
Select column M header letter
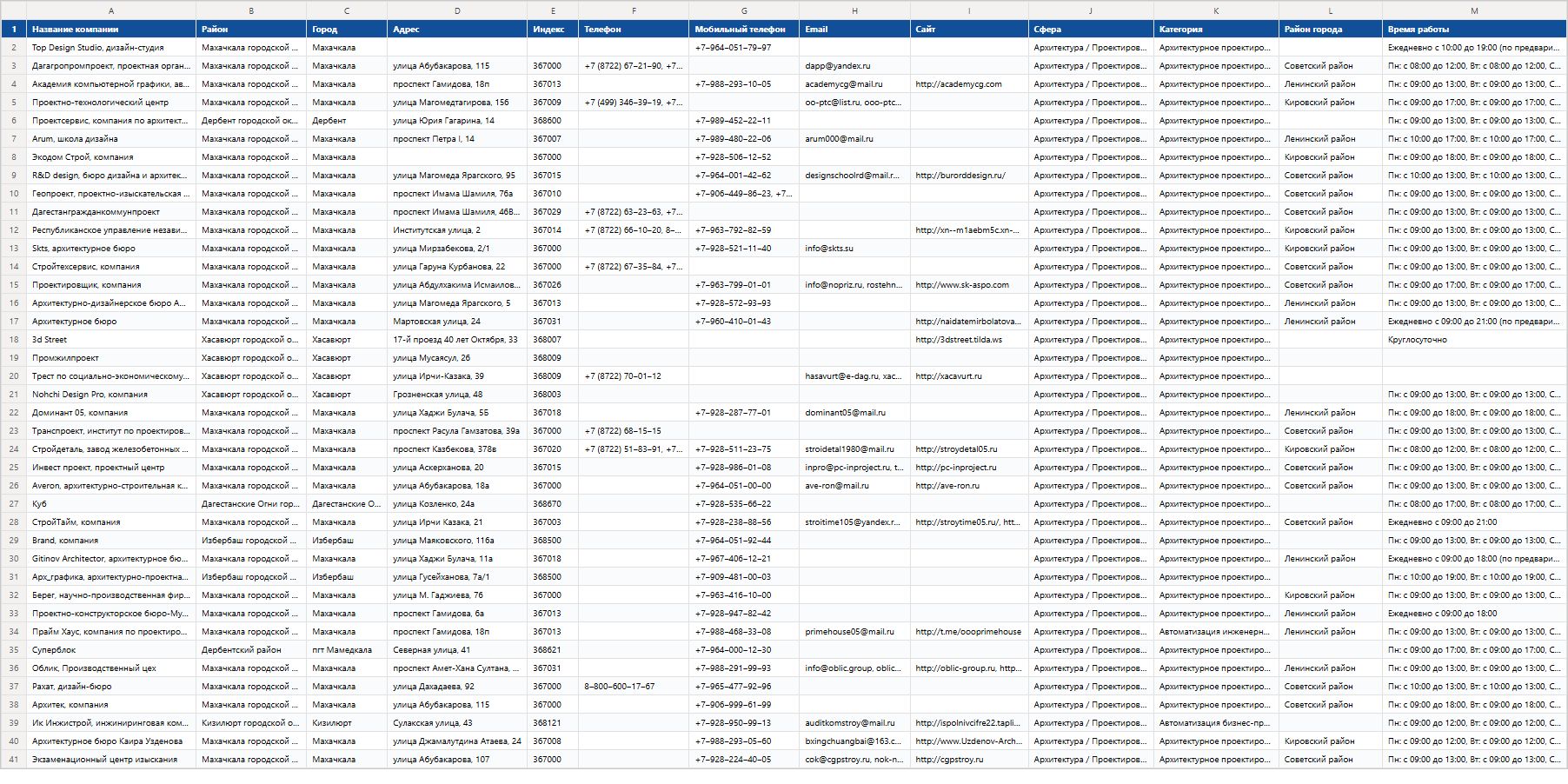[x=1474, y=10]
